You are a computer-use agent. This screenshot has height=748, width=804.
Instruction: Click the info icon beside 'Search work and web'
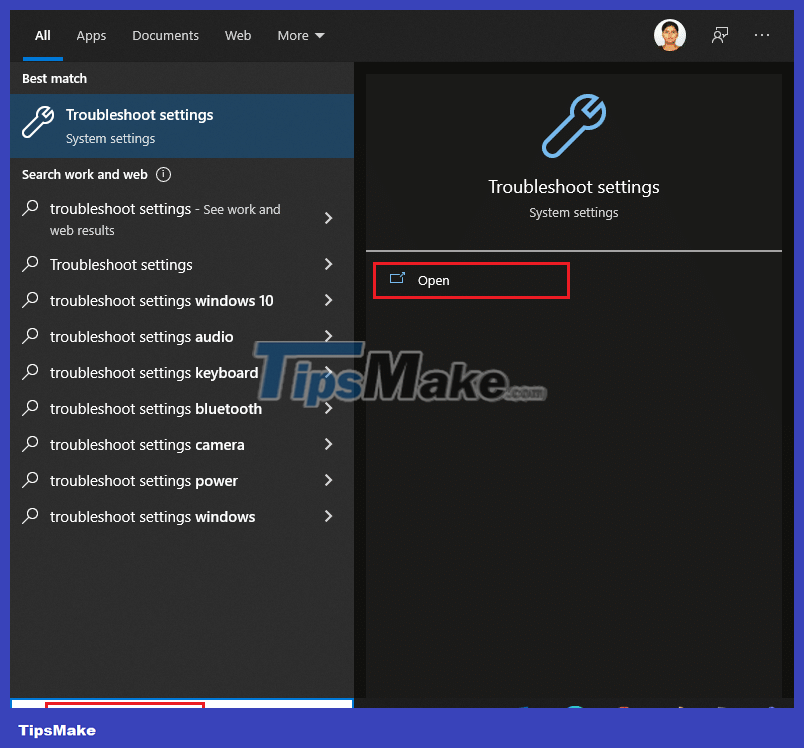[x=163, y=174]
